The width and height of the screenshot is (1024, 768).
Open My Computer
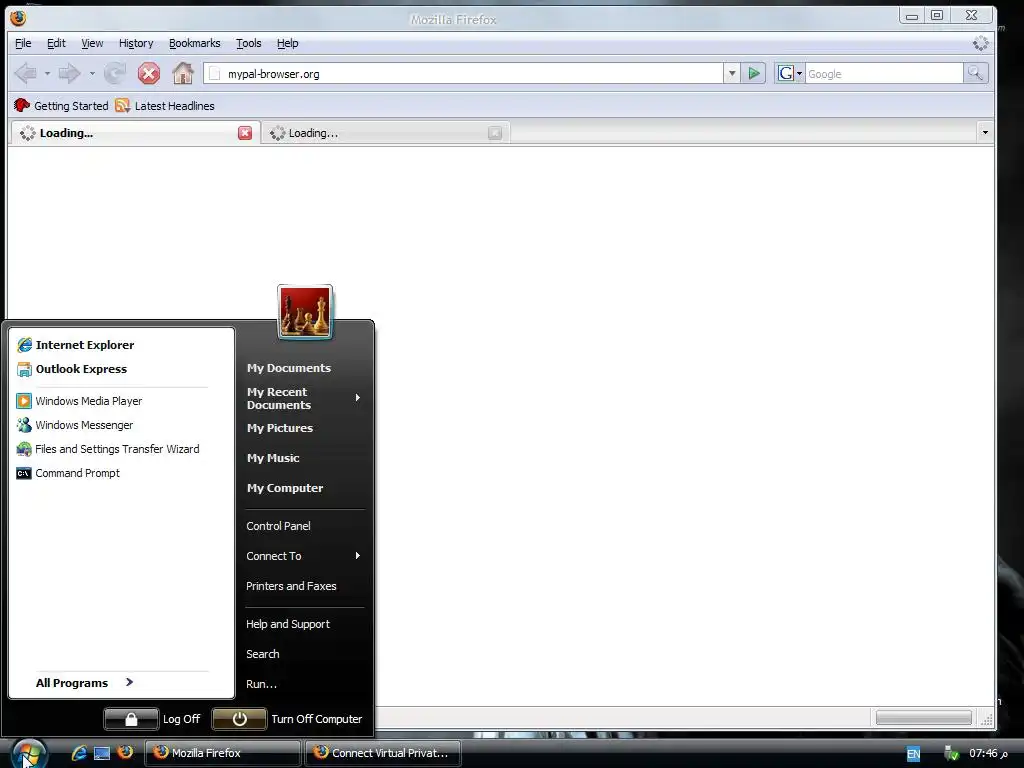(x=285, y=488)
